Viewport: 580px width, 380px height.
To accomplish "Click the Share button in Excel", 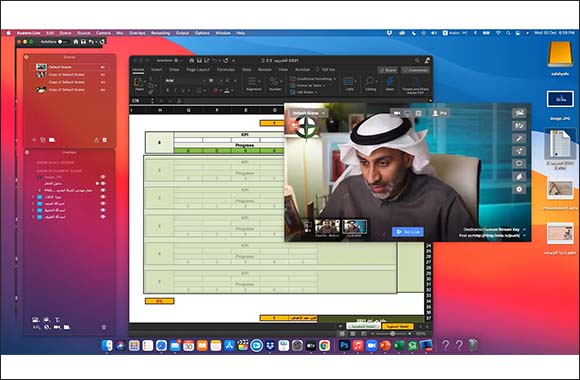I will tap(388, 70).
